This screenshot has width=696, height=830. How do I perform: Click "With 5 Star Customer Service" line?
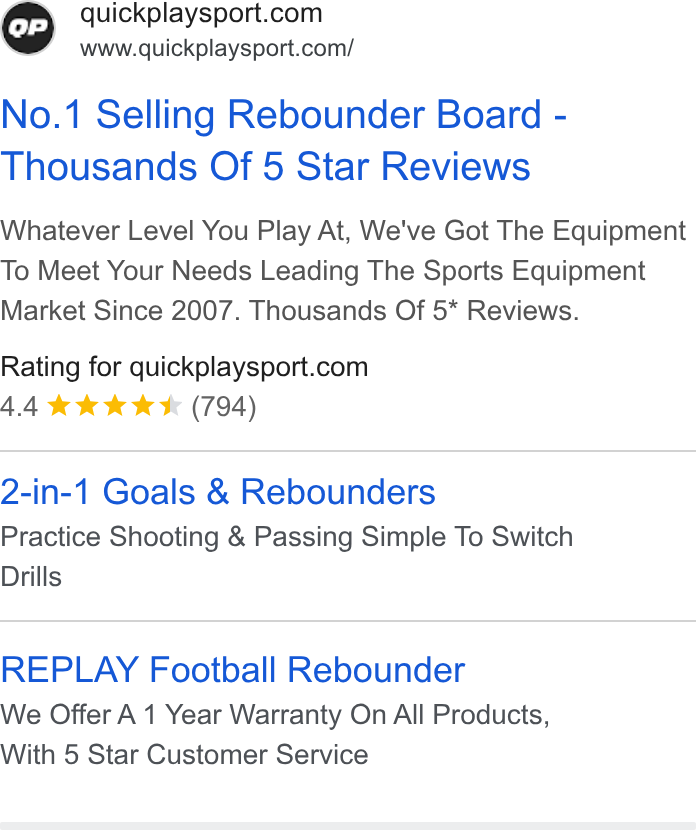(184, 754)
